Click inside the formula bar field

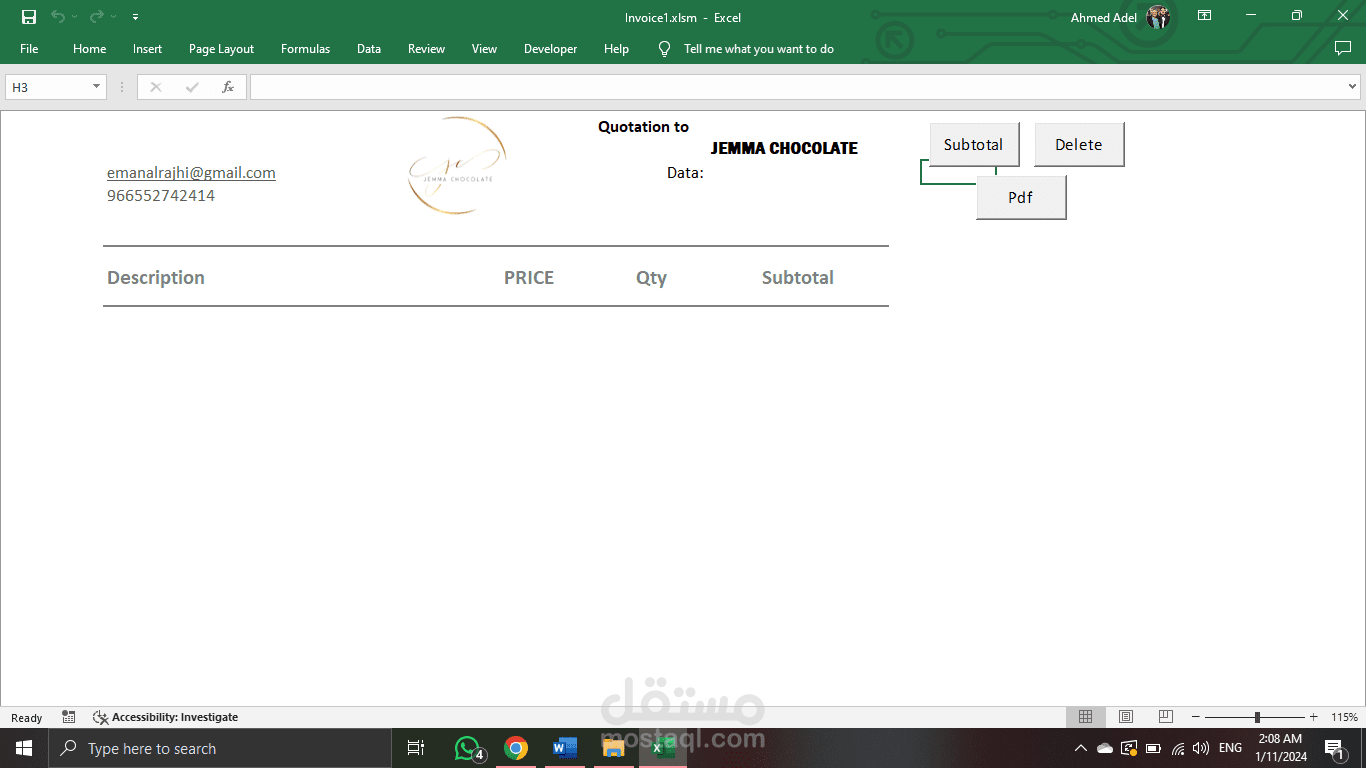click(798, 87)
